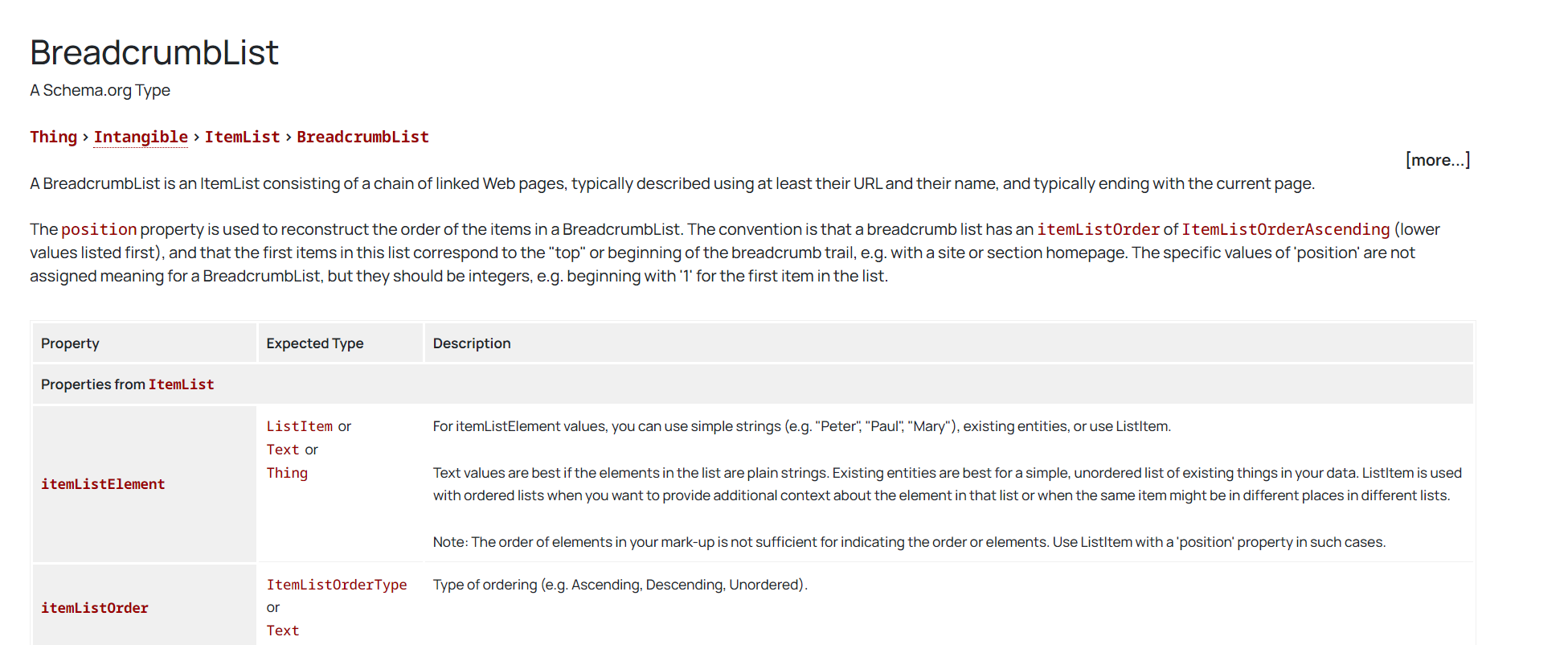Expand the [more...] section
The height and width of the screenshot is (645, 1568).
tap(1437, 160)
